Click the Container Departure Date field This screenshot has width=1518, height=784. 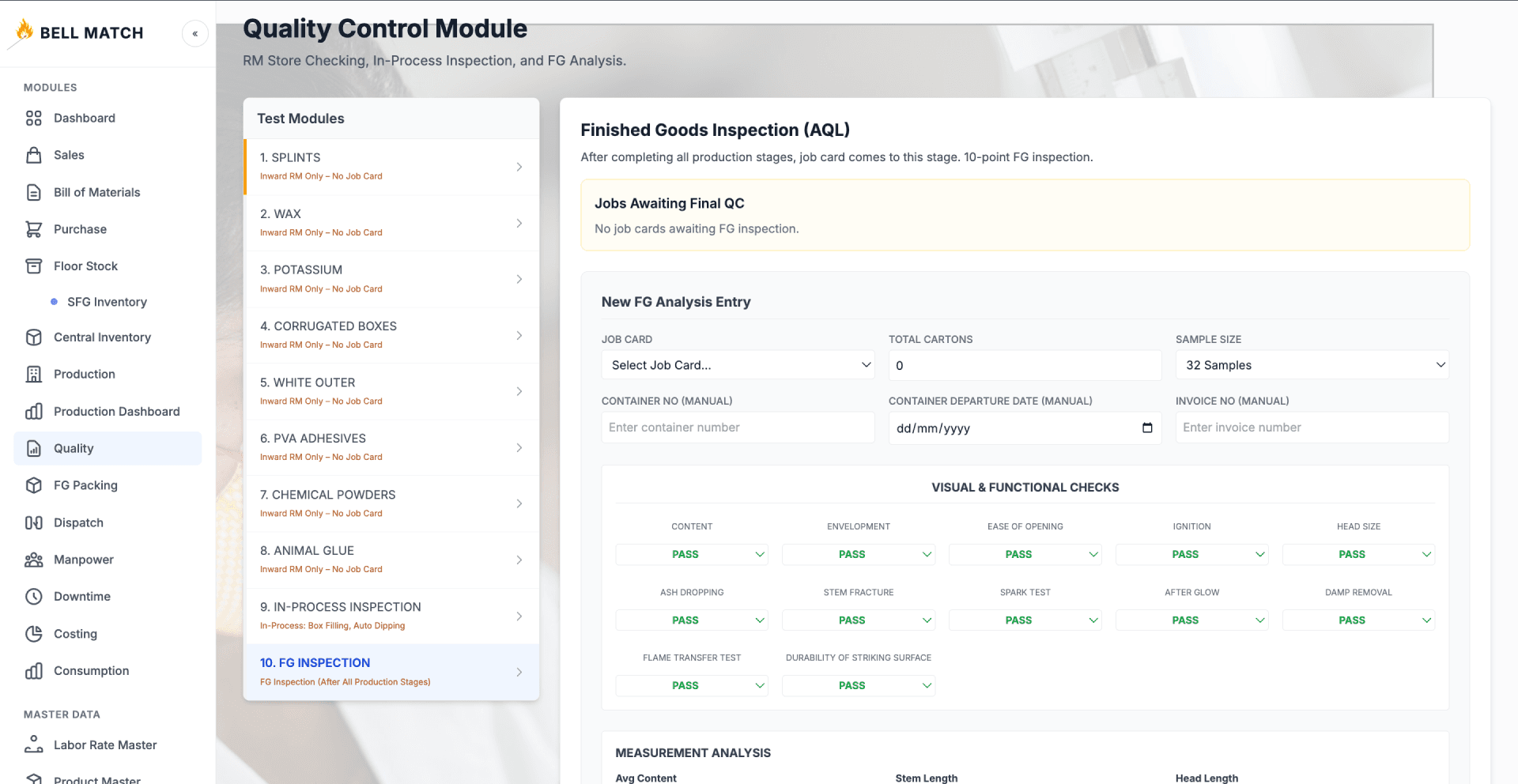pos(1025,428)
